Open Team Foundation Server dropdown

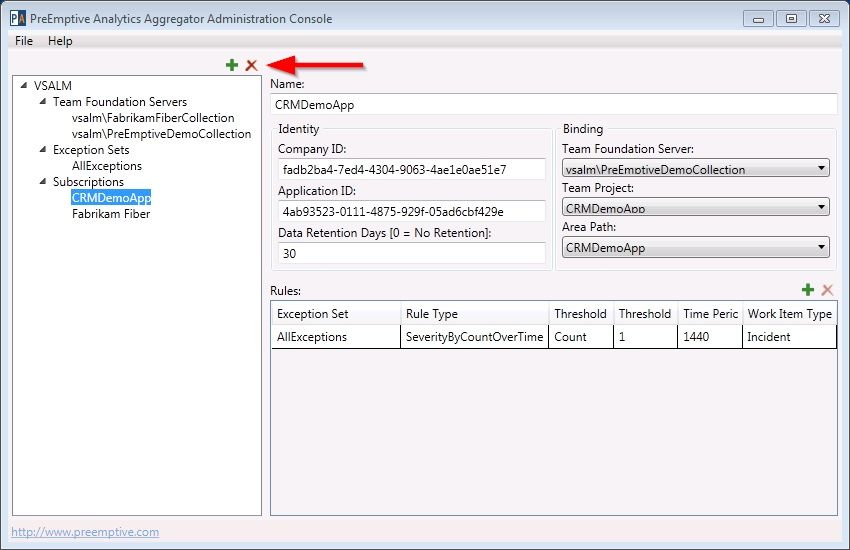click(x=696, y=169)
